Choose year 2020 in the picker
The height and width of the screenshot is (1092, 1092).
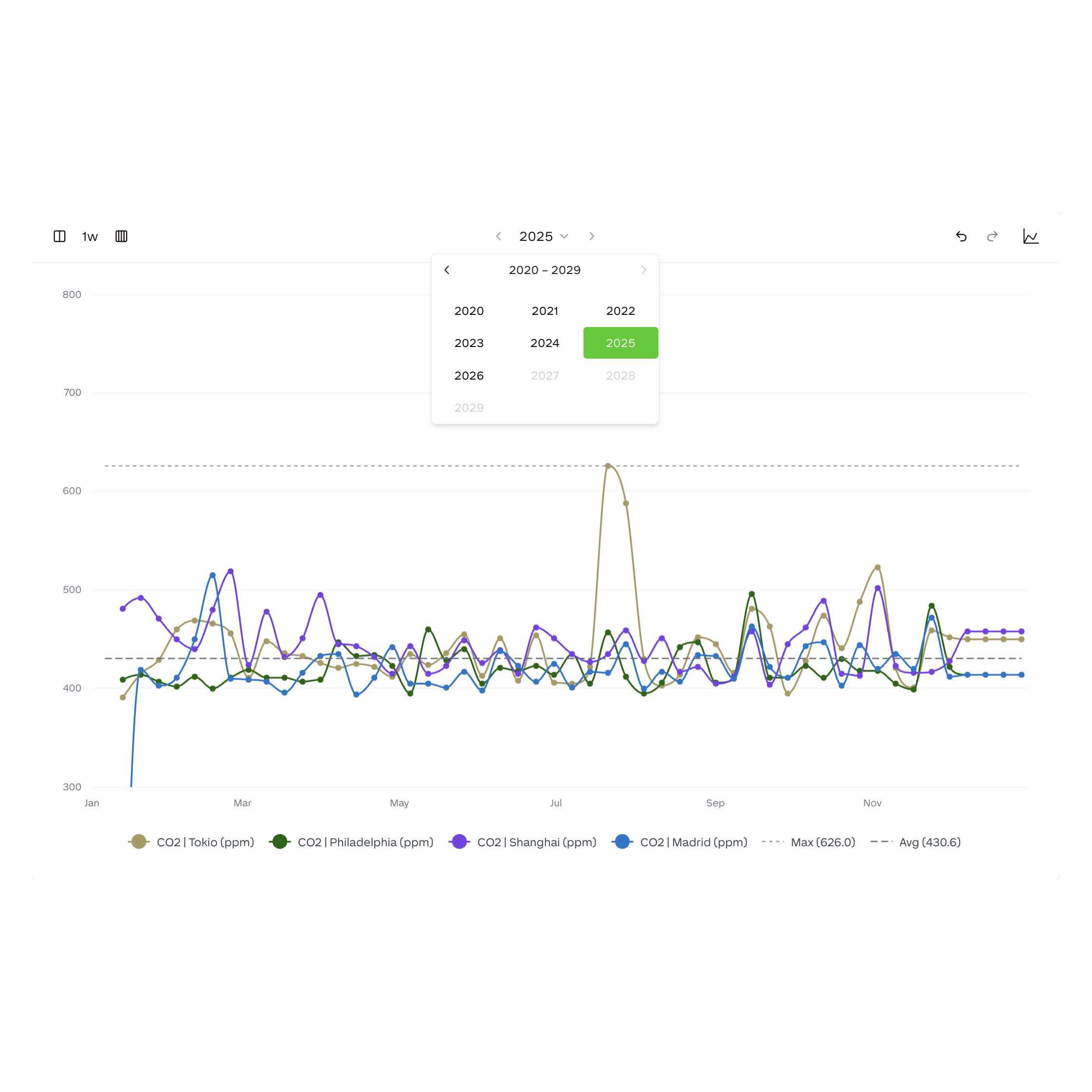tap(469, 311)
